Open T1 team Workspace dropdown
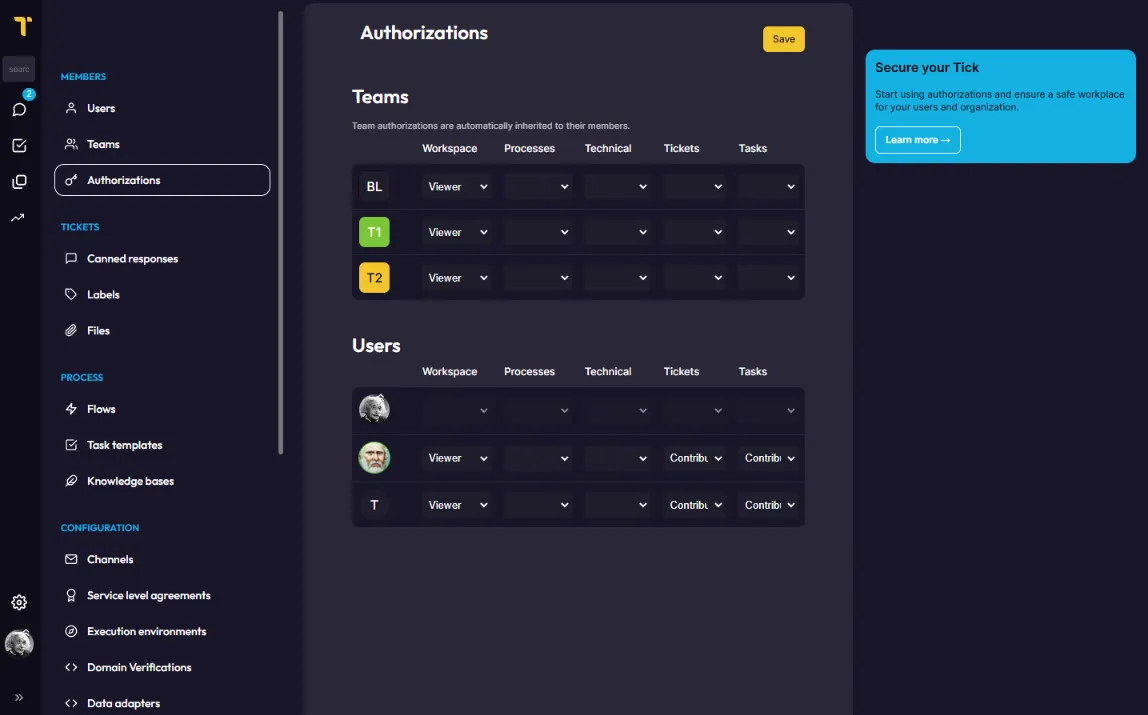Screen dimensions: 1148x715 (x=457, y=232)
